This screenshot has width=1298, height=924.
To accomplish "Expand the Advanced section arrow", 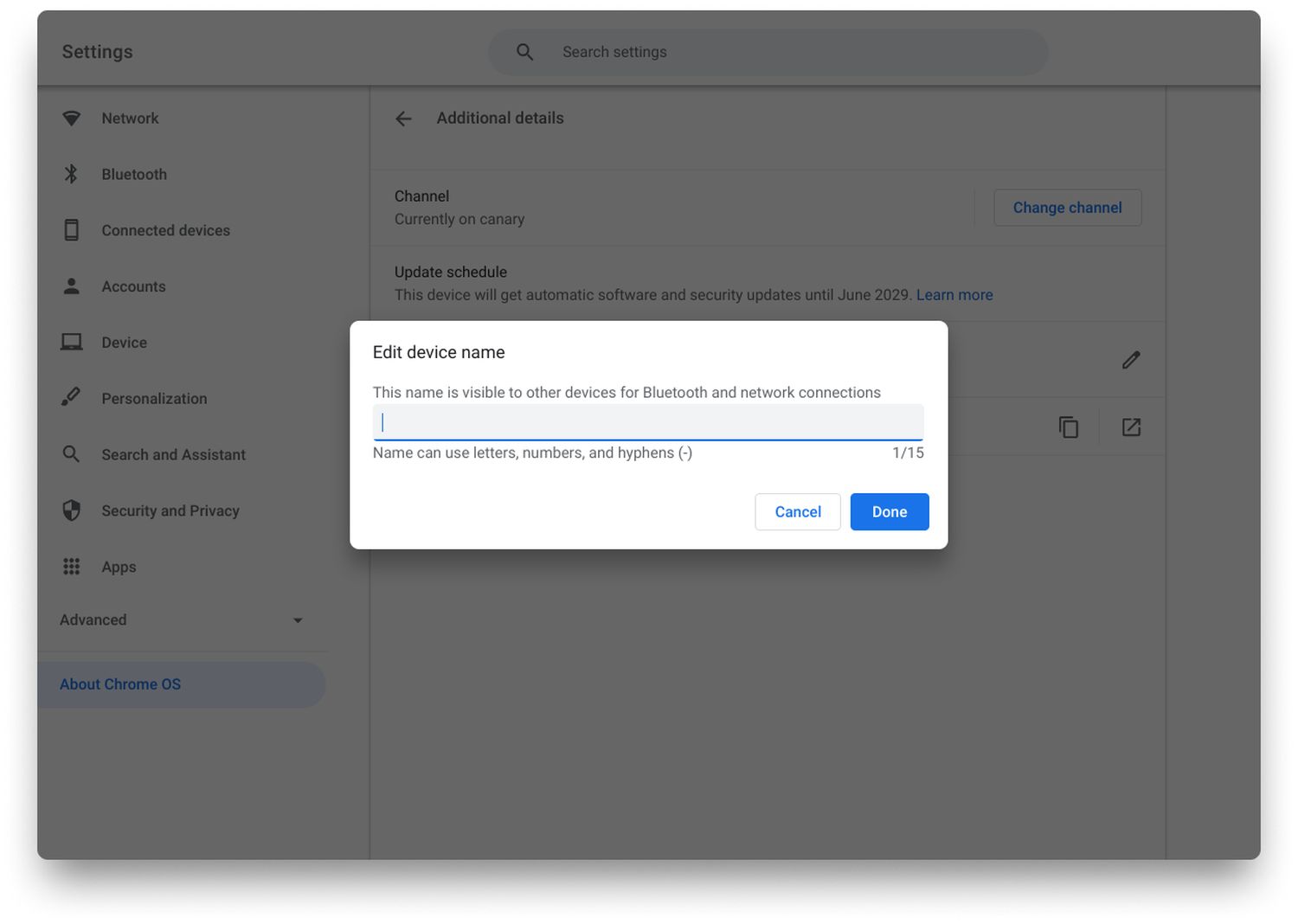I will [298, 620].
